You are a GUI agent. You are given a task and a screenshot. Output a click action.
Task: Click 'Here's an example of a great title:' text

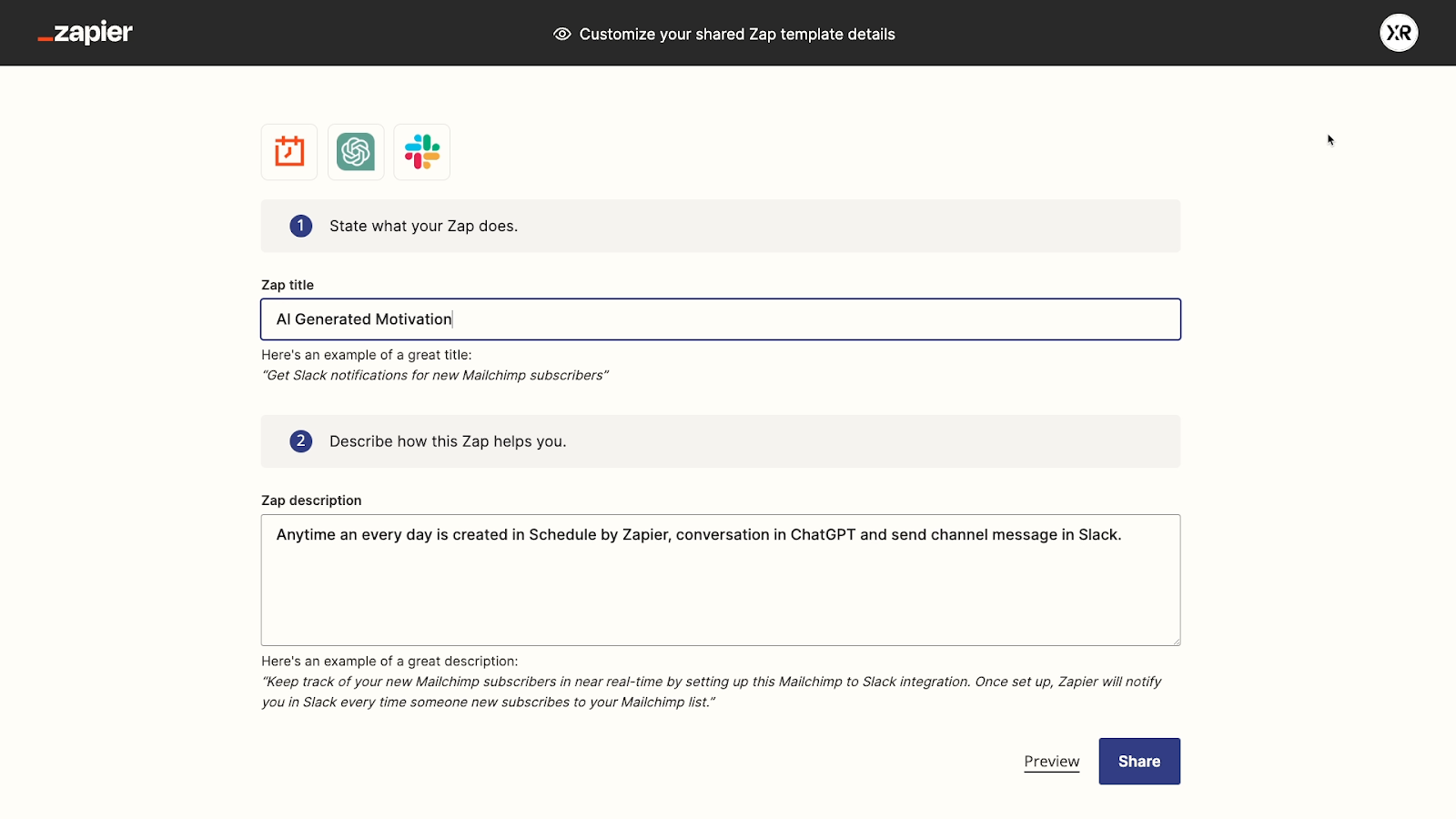click(367, 355)
